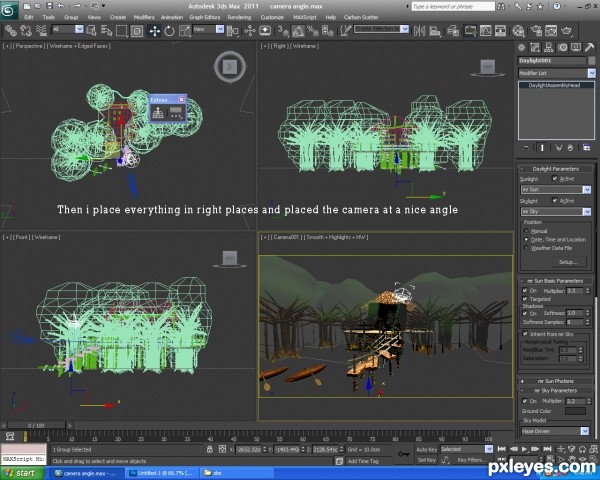
Task: Open the mr Sun sunlight type dropdown
Action: (556, 189)
